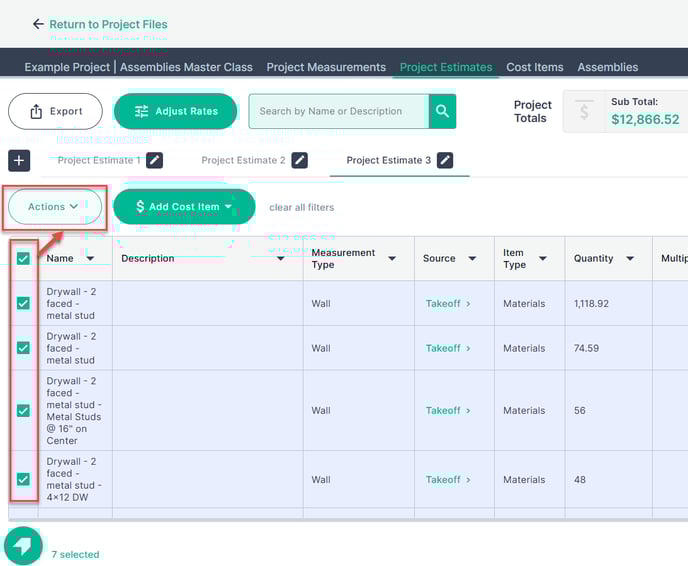Click the 7 selected status text
The width and height of the screenshot is (688, 566).
pyautogui.click(x=75, y=555)
